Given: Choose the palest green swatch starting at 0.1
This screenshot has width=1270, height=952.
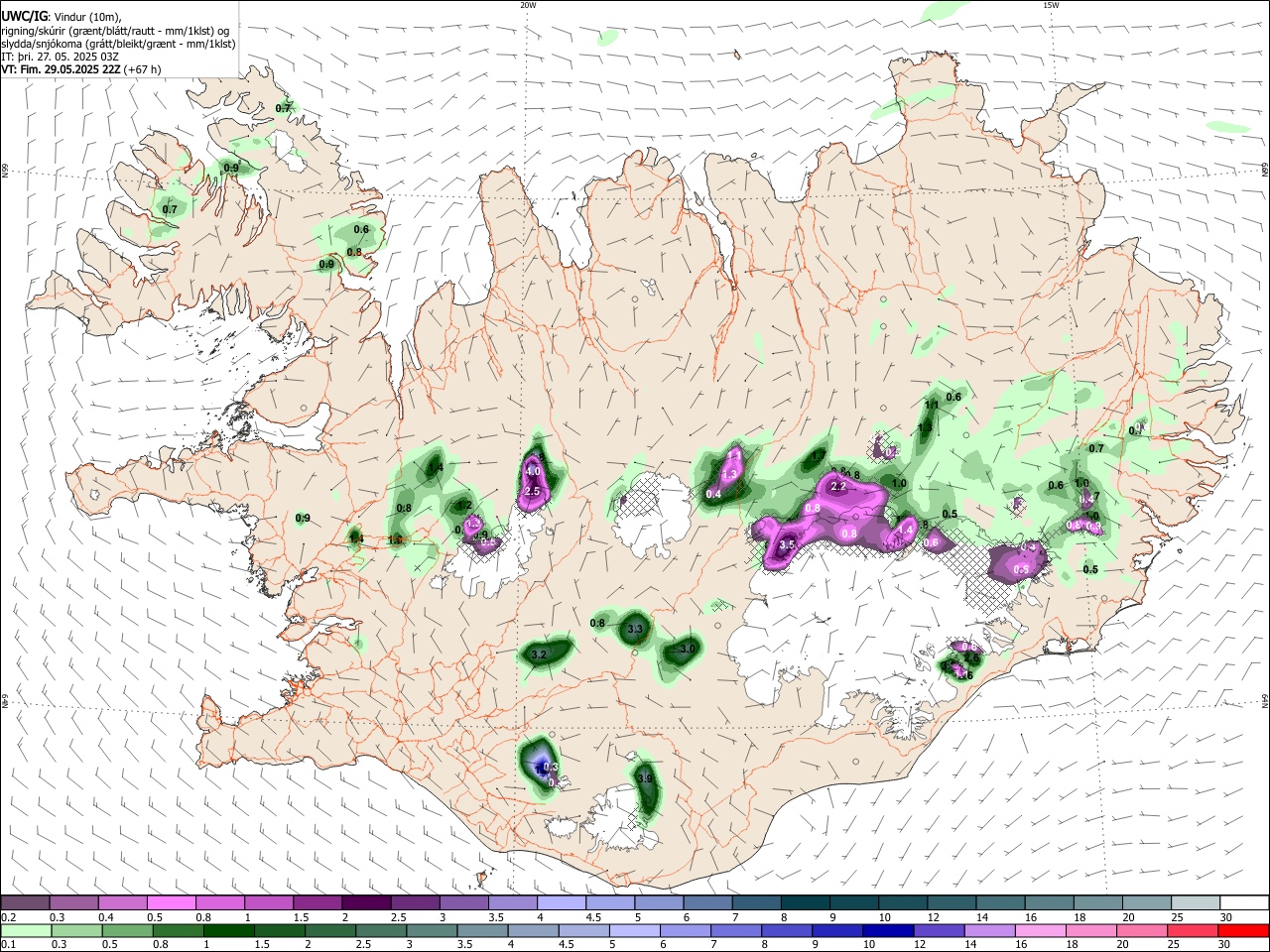Looking at the screenshot, I should (x=26, y=931).
